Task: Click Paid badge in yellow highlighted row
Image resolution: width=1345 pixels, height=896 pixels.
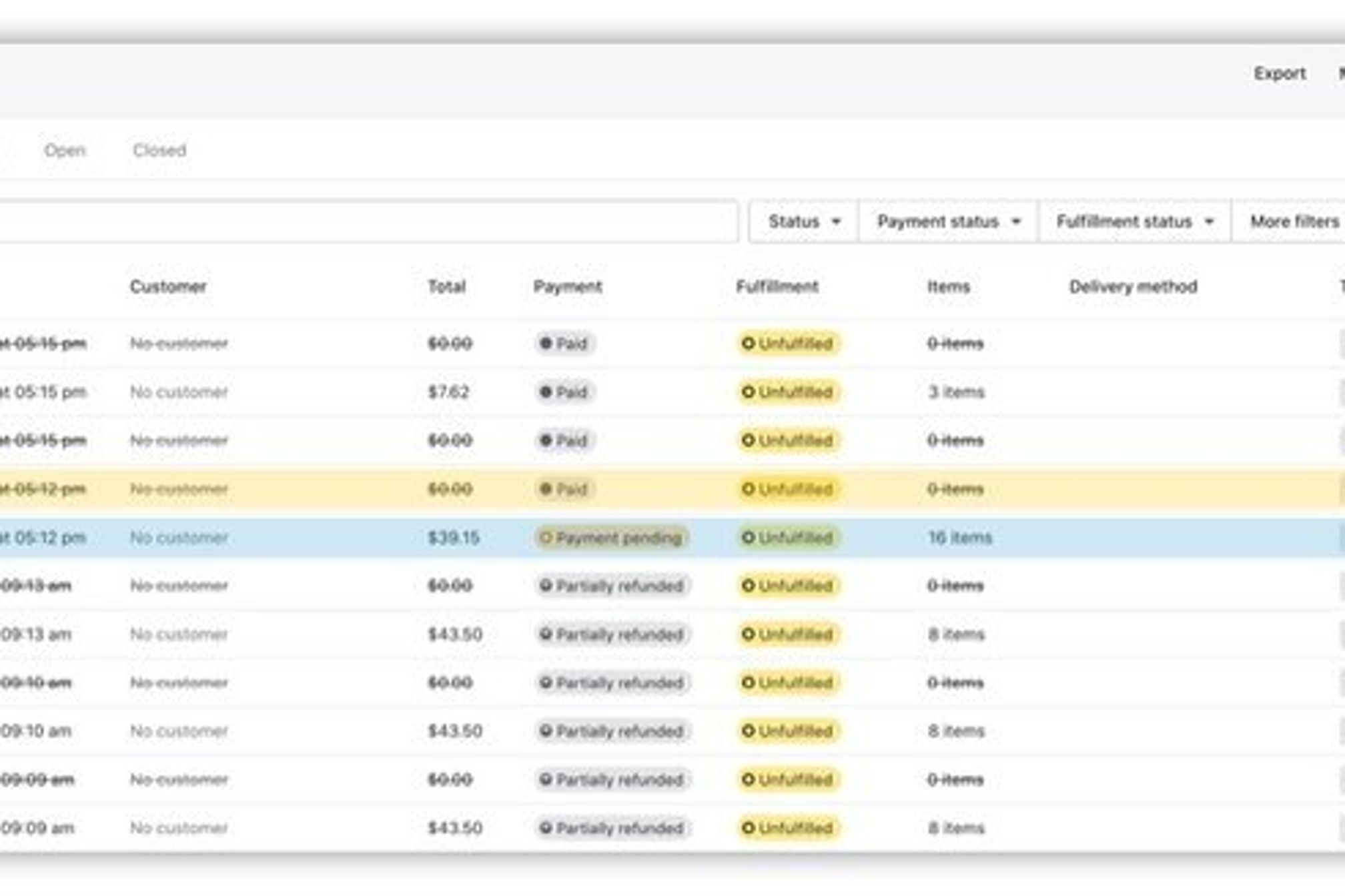Action: (x=564, y=489)
